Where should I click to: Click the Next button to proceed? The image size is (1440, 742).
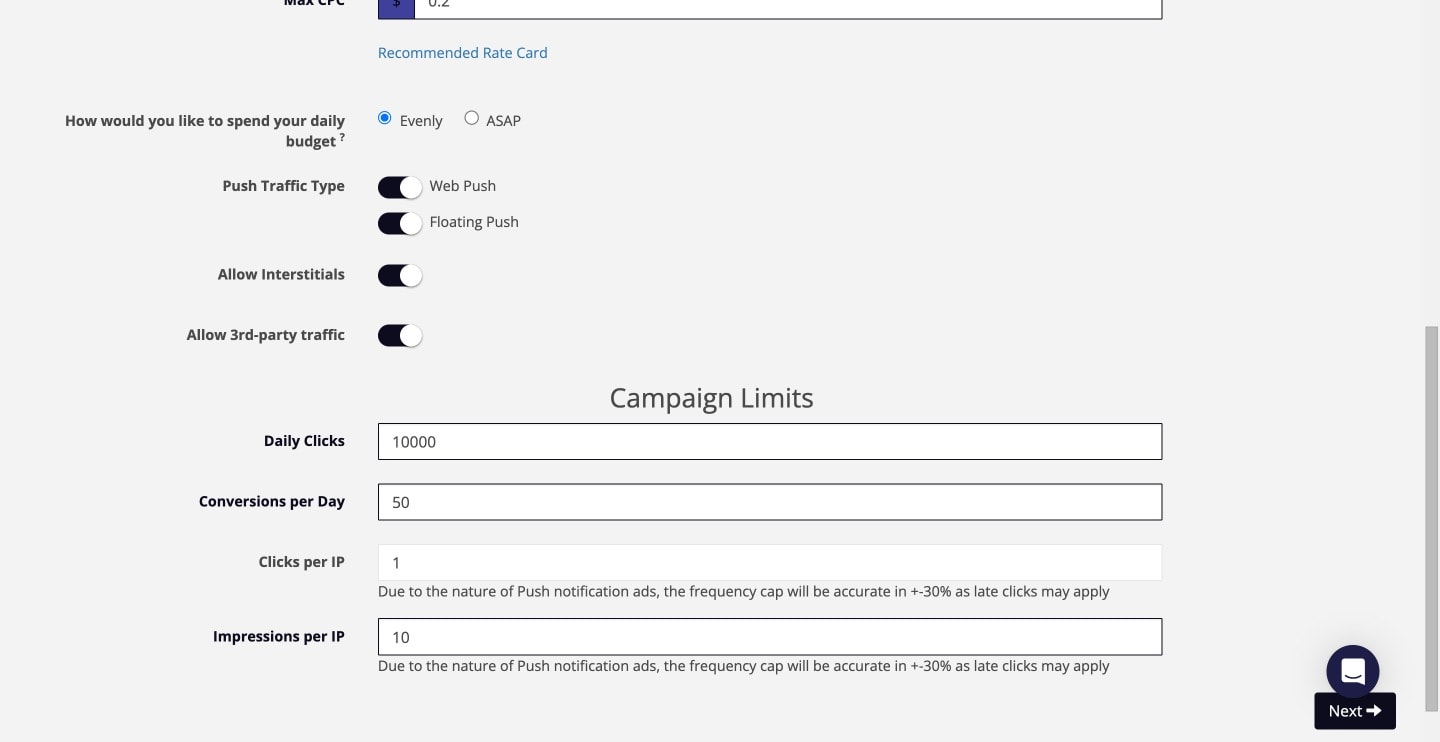1354,710
